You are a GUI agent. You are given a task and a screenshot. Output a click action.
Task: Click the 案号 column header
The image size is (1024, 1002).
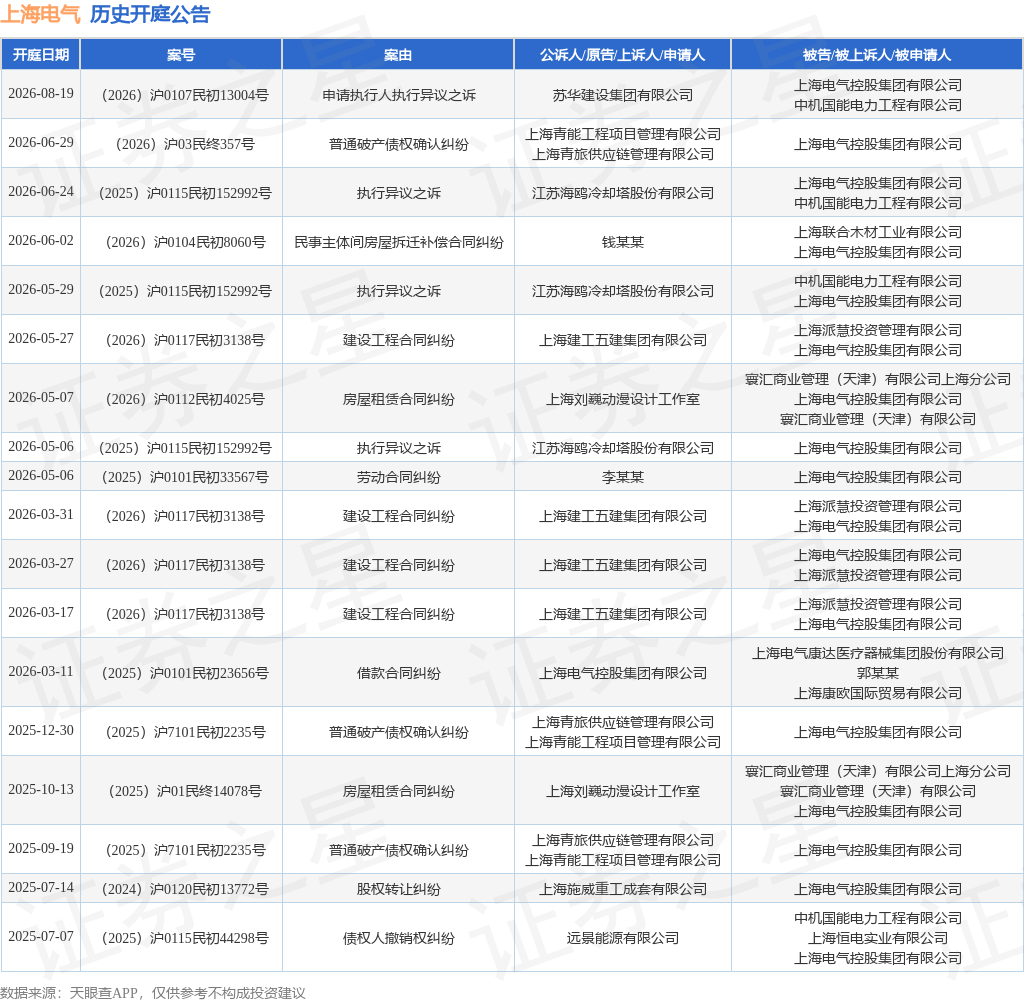pos(181,55)
